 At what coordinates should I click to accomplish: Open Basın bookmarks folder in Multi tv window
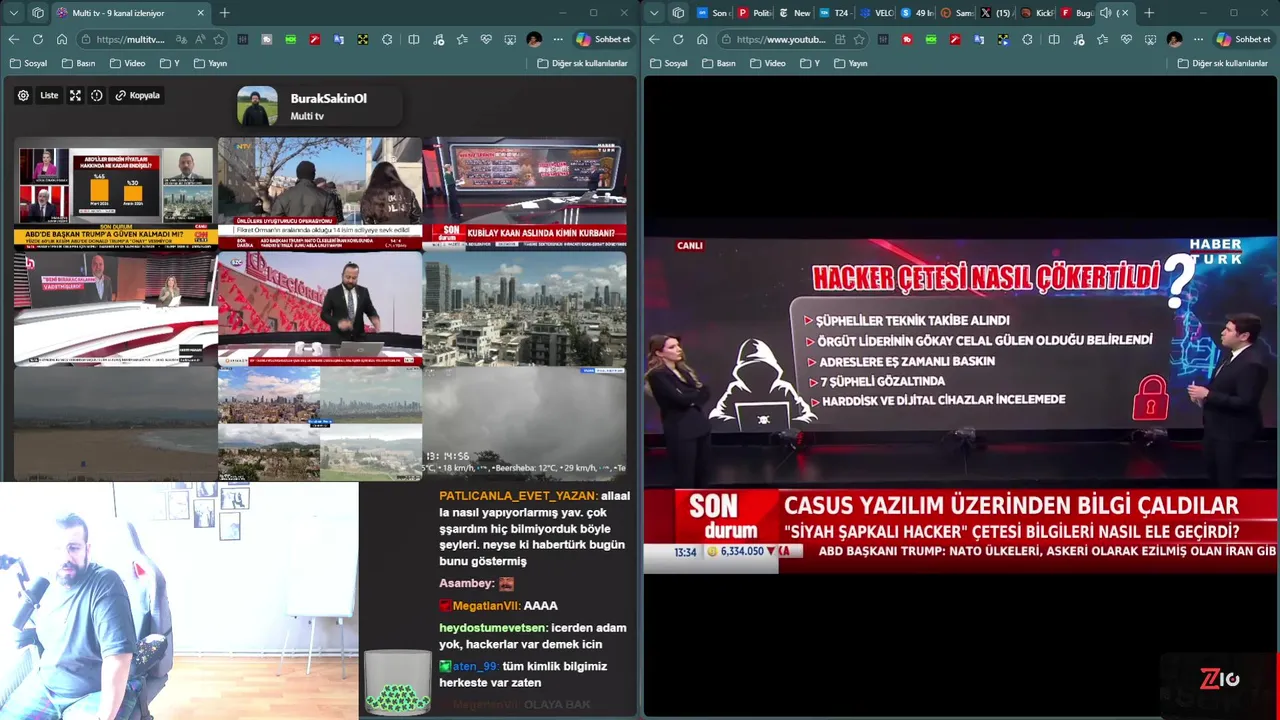click(79, 63)
